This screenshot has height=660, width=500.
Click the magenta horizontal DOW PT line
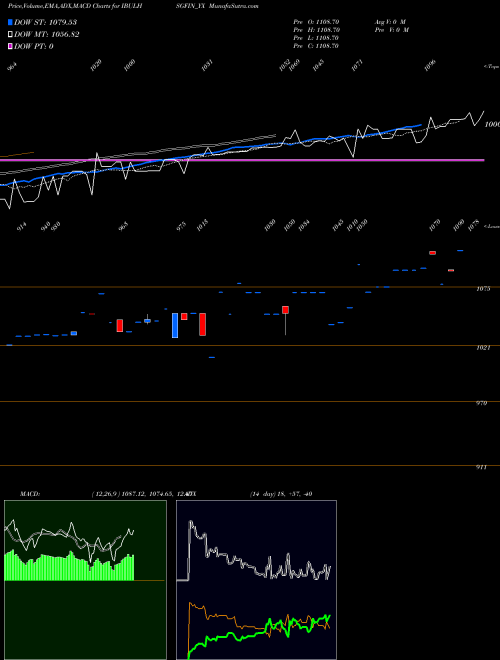(x=242, y=160)
